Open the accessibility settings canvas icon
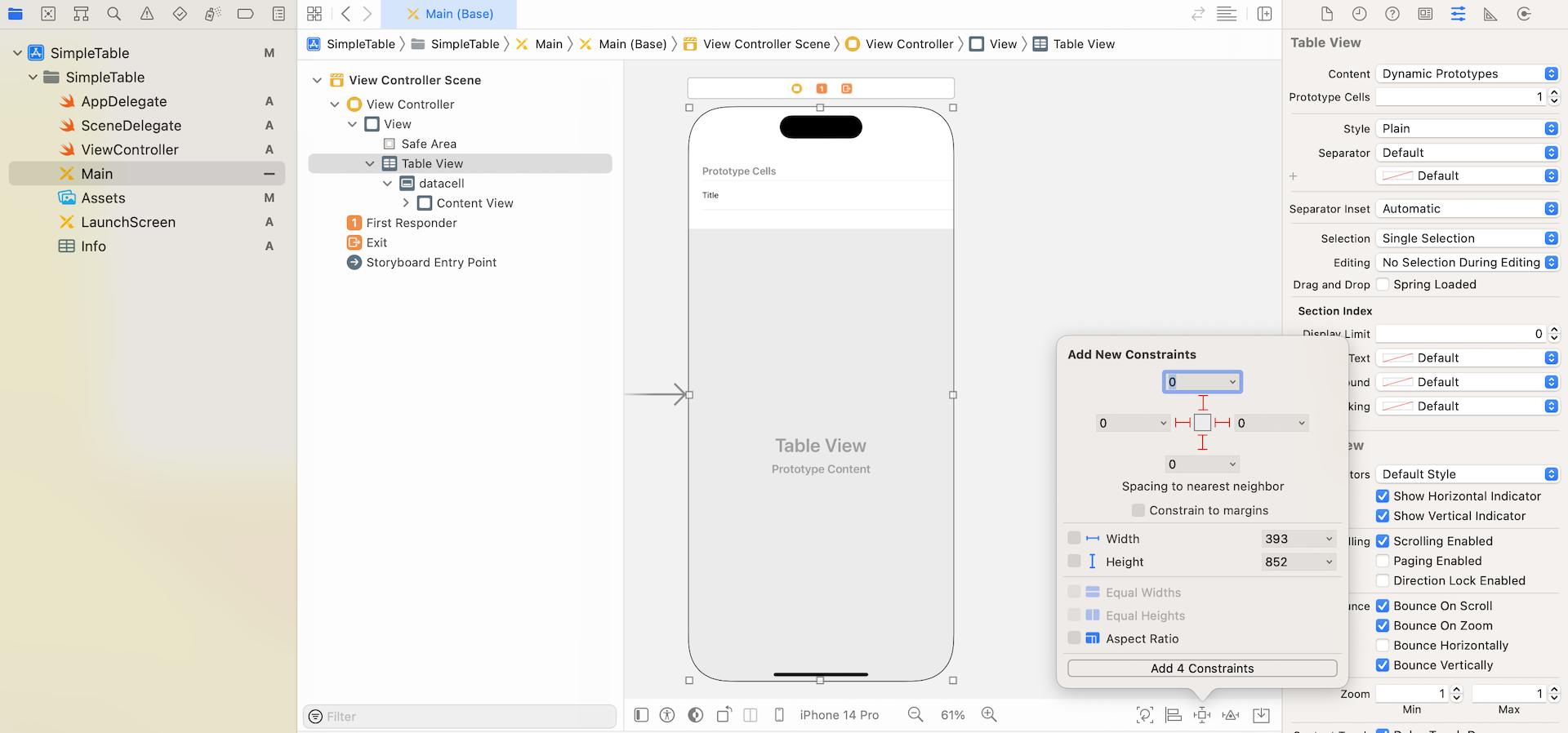 pyautogui.click(x=667, y=715)
